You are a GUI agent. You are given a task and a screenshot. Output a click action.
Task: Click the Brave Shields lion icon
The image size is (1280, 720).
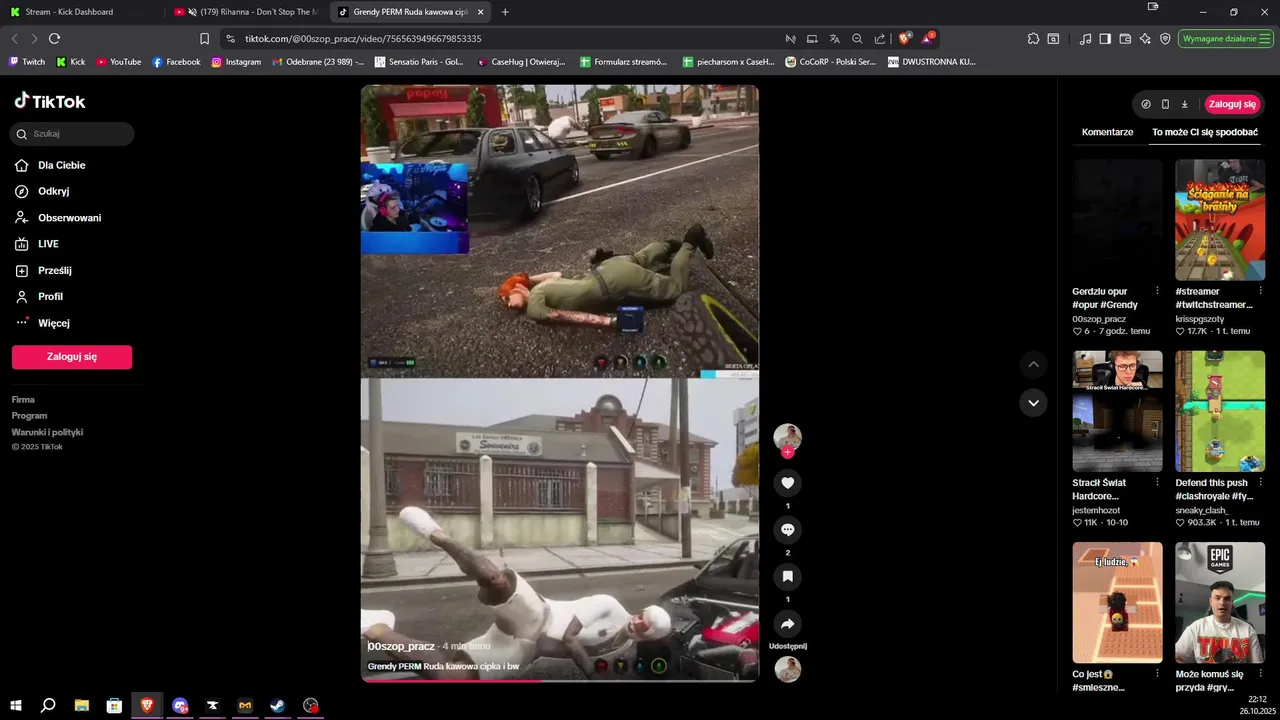904,38
